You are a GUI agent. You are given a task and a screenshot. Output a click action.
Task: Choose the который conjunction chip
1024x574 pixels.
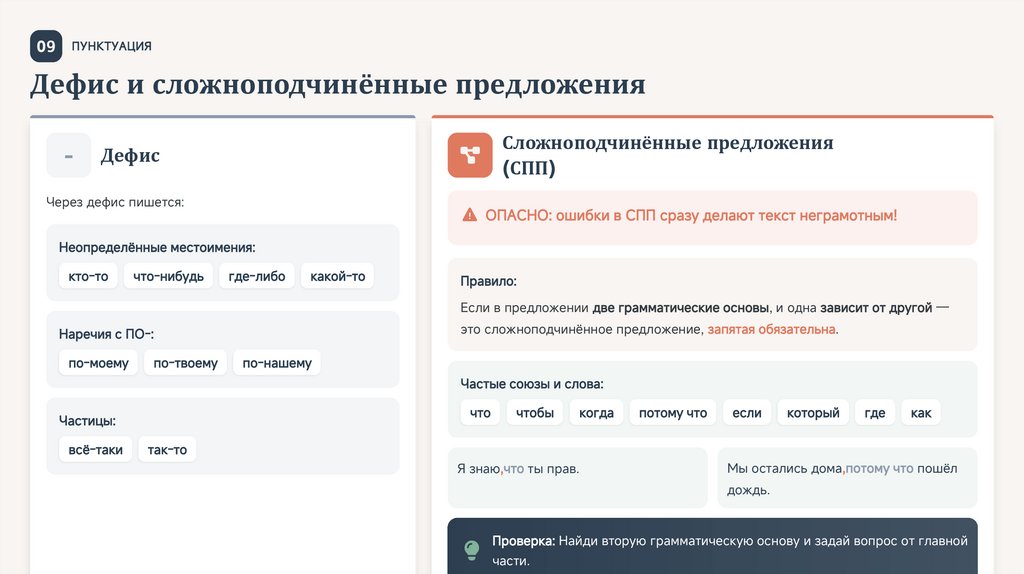[x=813, y=413]
